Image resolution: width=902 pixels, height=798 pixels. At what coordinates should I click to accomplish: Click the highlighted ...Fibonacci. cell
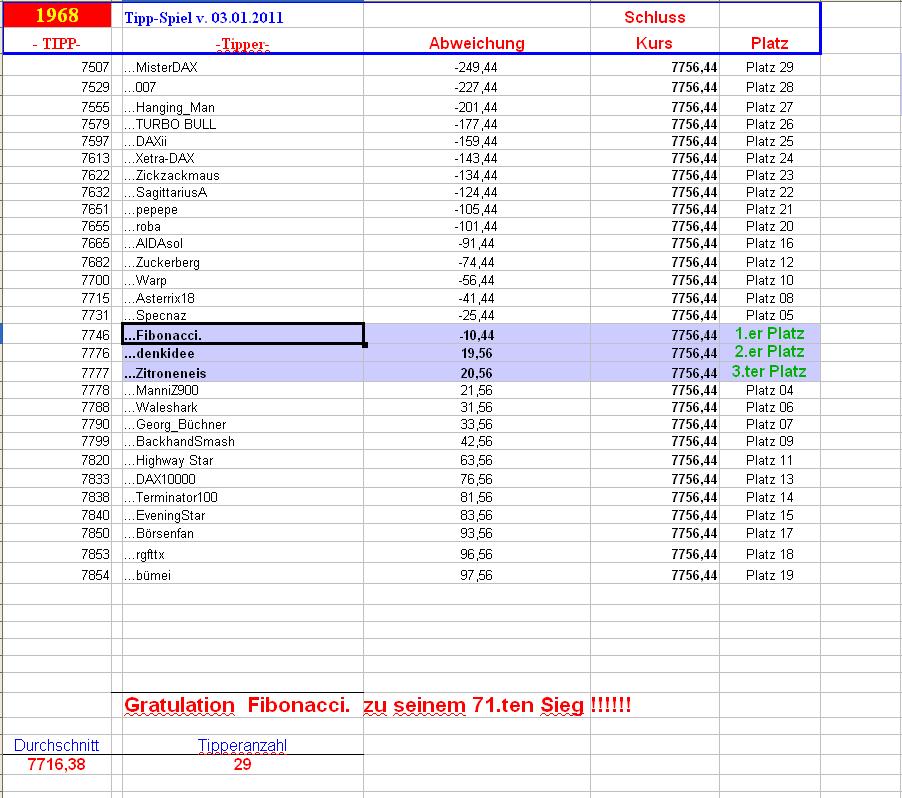point(243,335)
